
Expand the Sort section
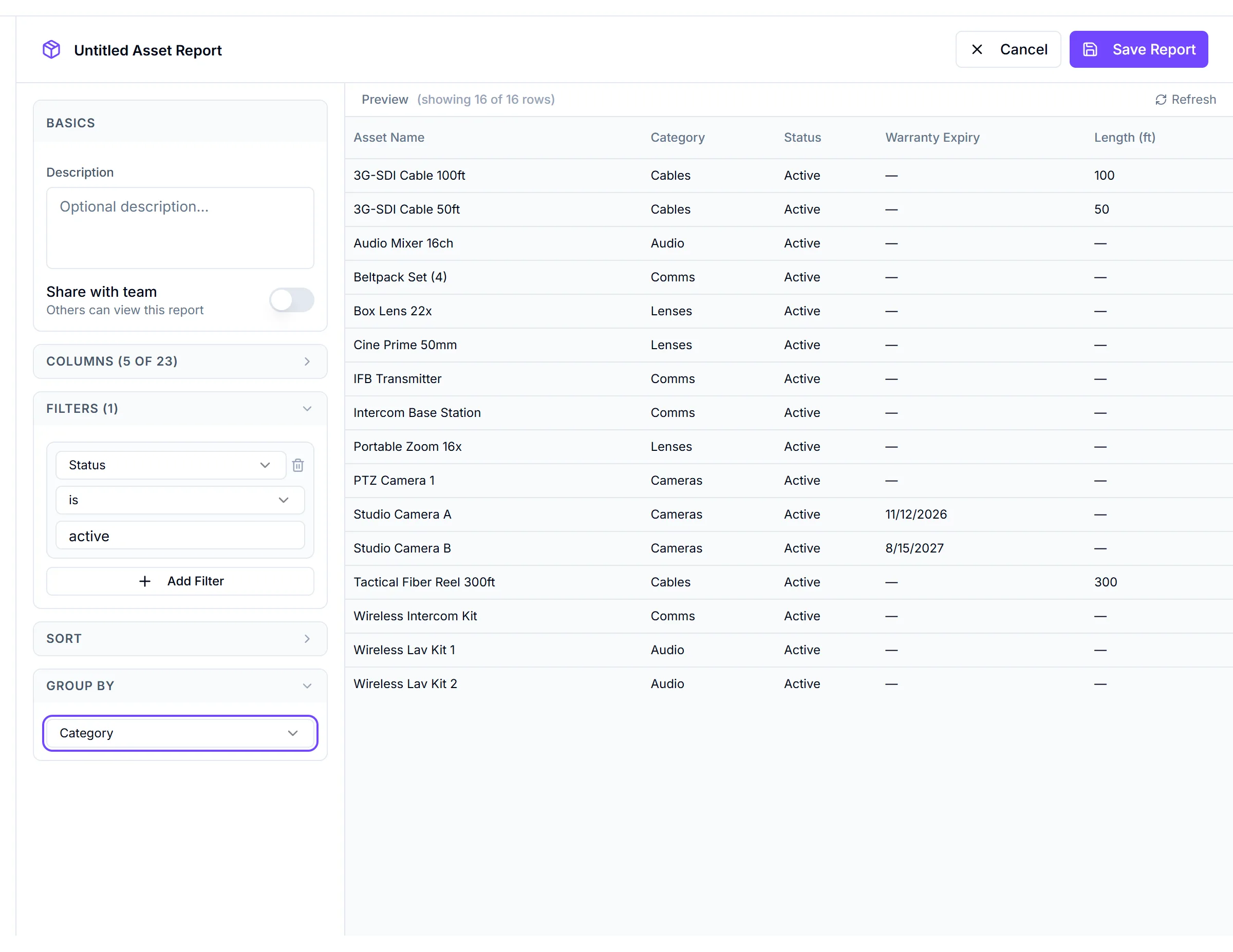pos(180,639)
